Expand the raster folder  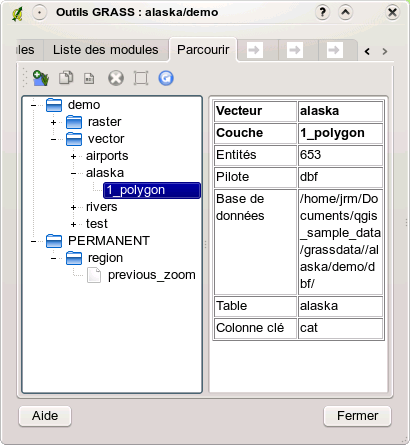coord(53,122)
